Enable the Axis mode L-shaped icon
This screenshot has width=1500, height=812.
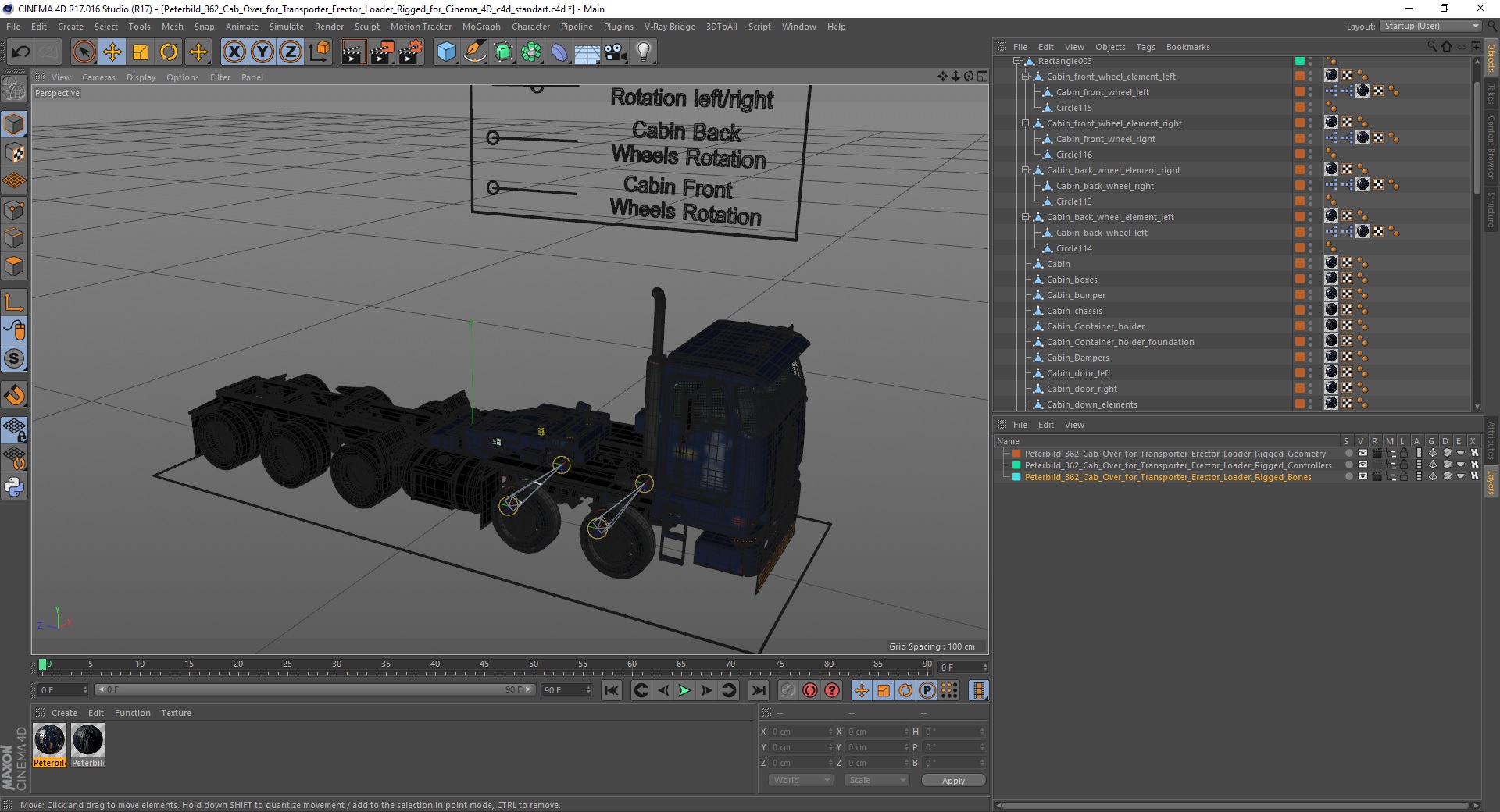coord(14,302)
